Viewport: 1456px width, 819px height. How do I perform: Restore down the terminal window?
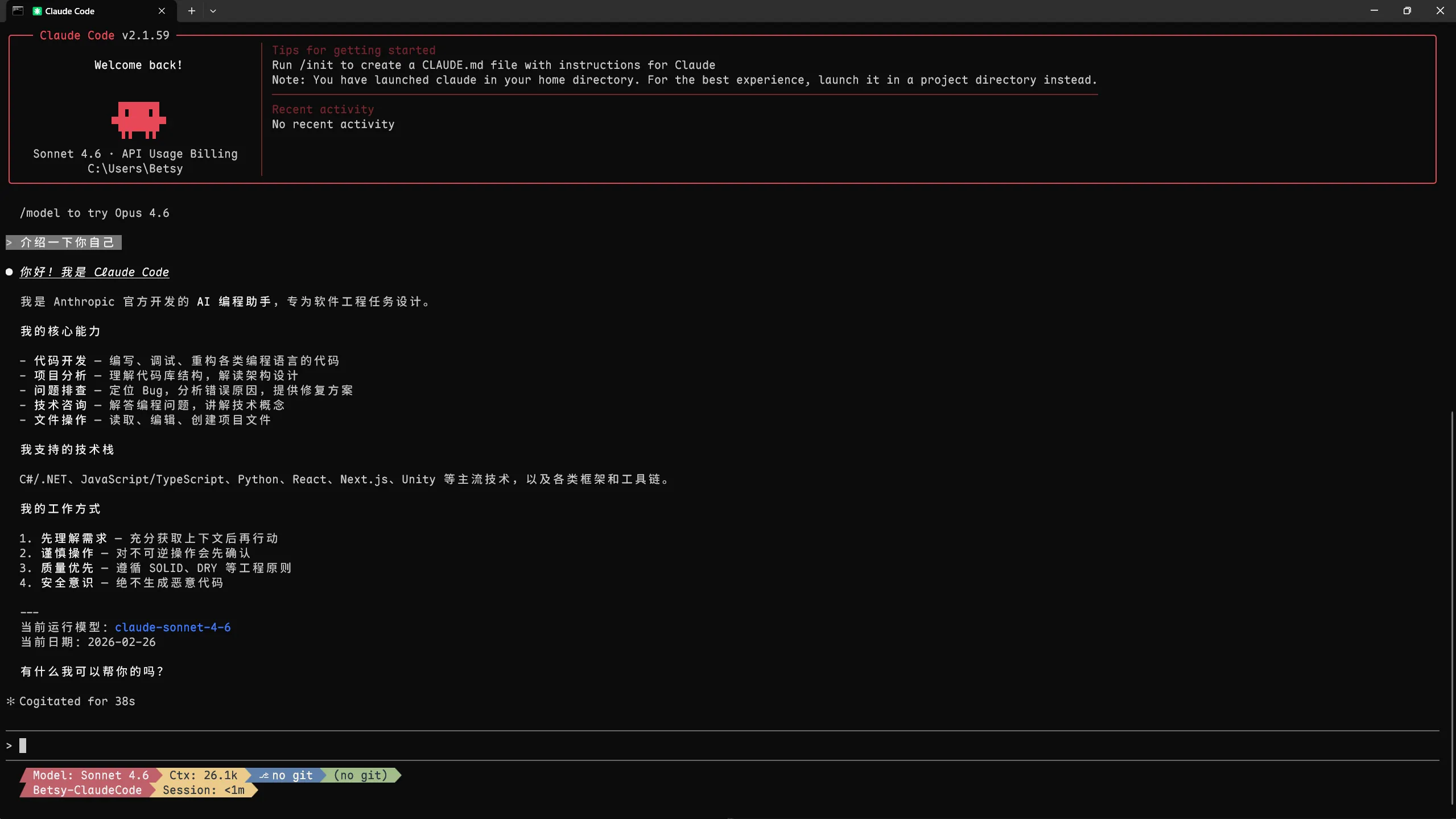click(x=1406, y=11)
